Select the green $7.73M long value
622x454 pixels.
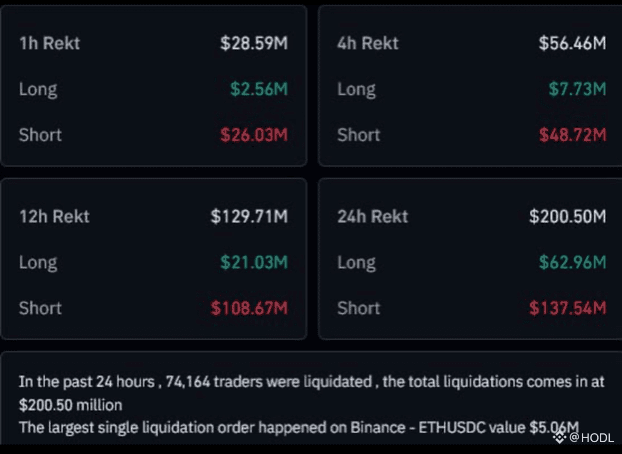click(x=578, y=89)
